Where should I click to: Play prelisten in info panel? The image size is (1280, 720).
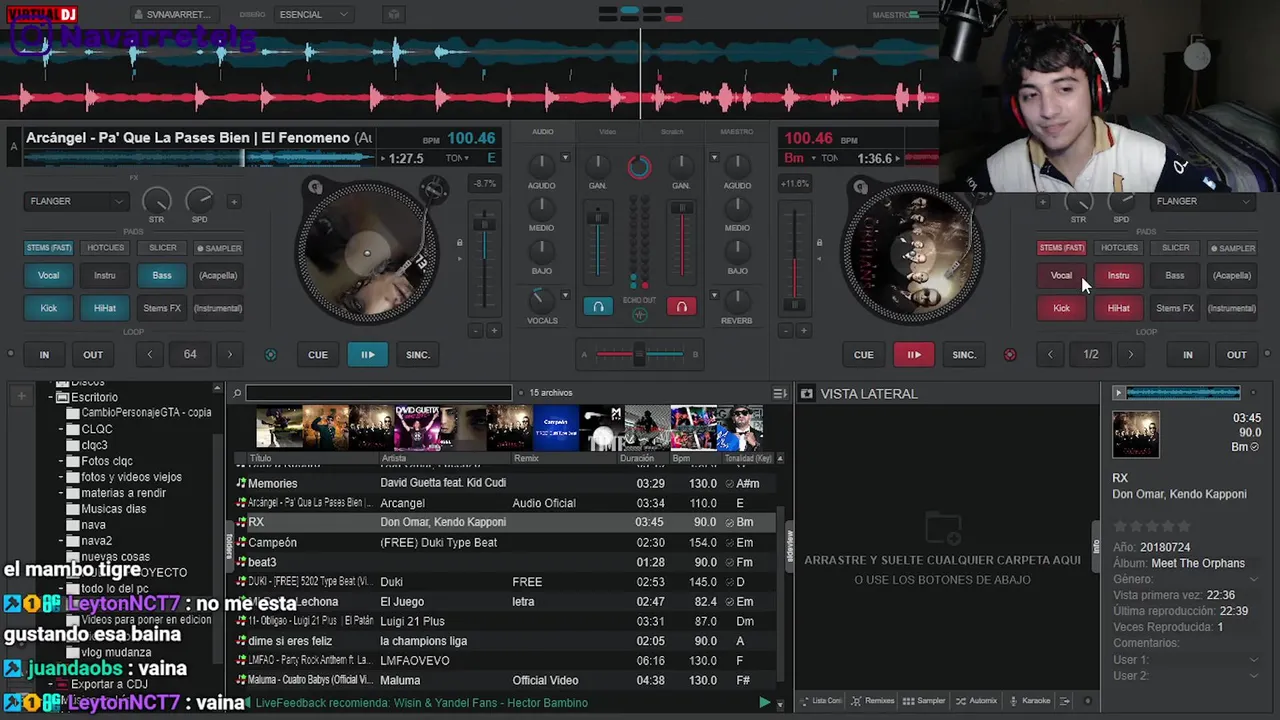pyautogui.click(x=1118, y=393)
